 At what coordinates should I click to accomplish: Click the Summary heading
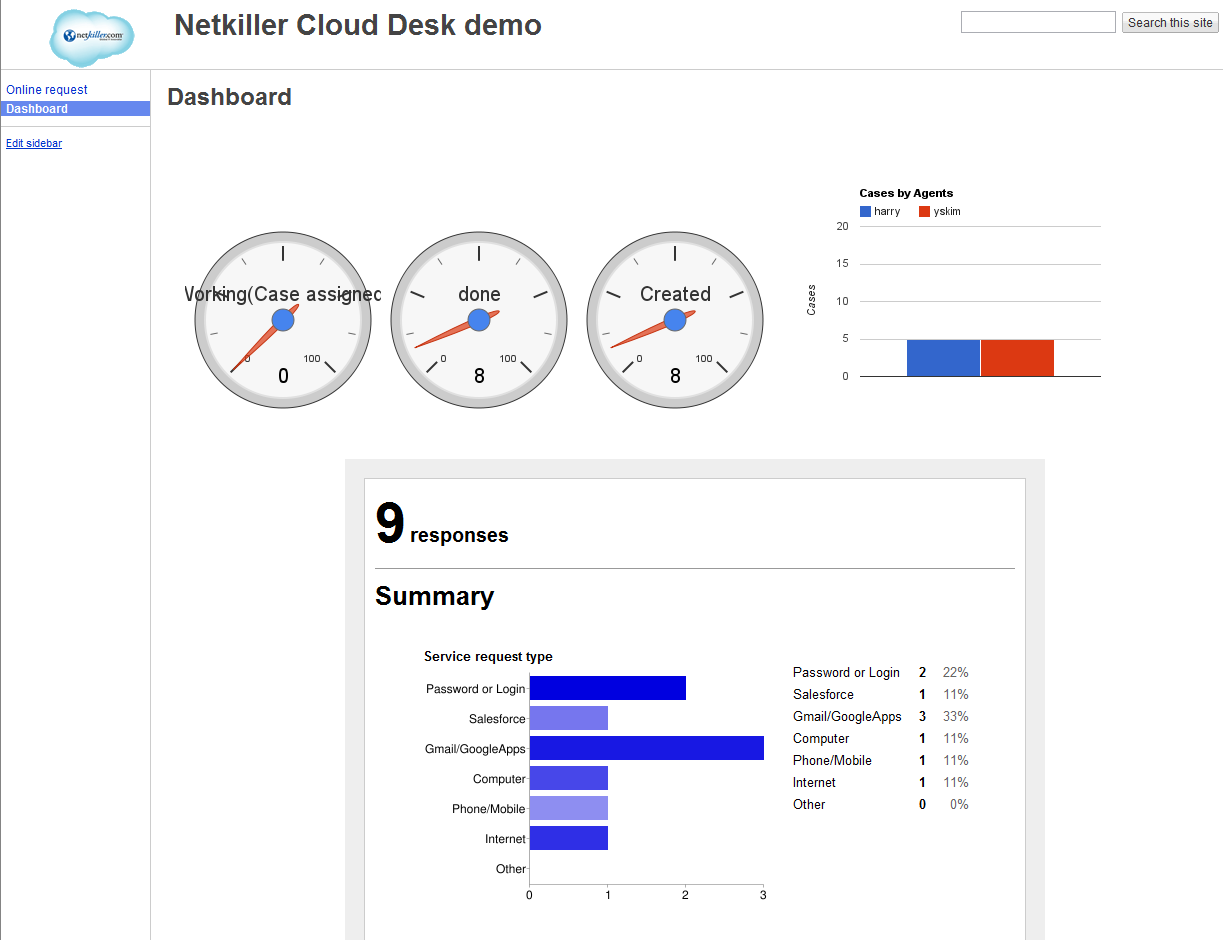pos(434,596)
